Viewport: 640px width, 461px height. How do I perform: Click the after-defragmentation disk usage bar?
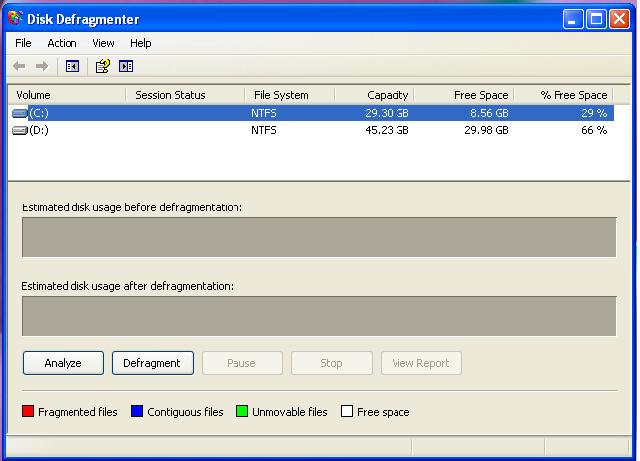(319, 316)
